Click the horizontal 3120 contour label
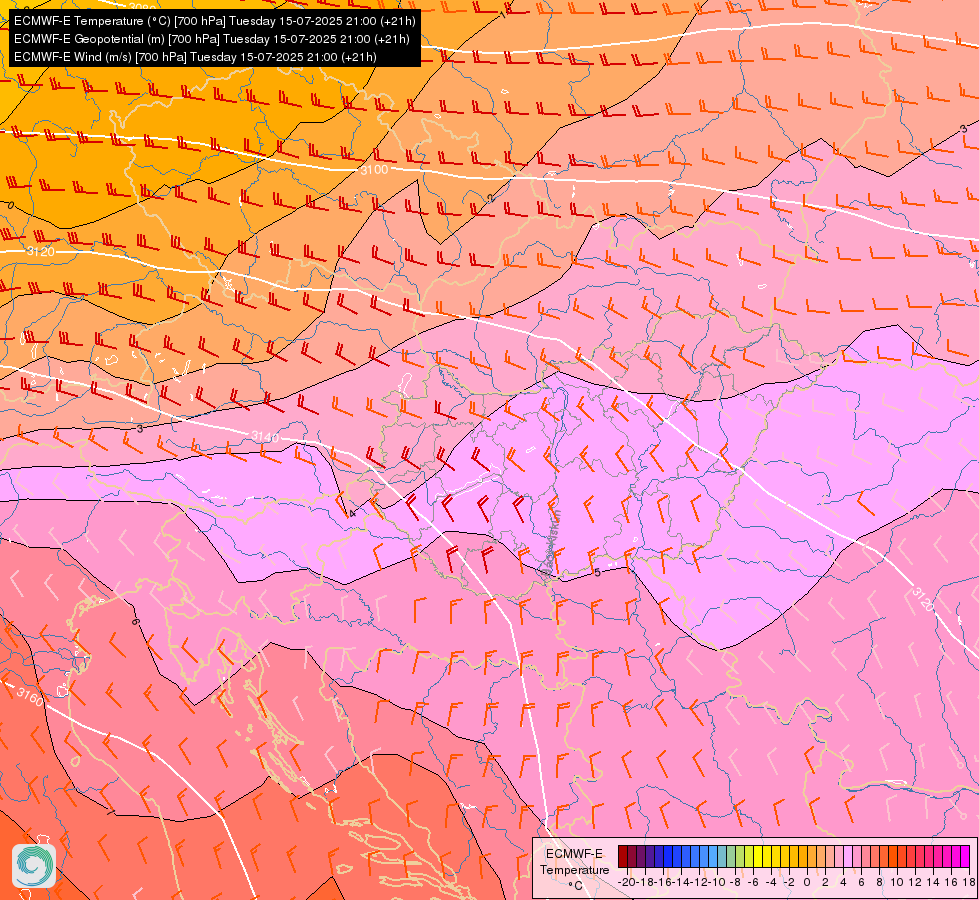Viewport: 979px width, 900px height. (41, 252)
